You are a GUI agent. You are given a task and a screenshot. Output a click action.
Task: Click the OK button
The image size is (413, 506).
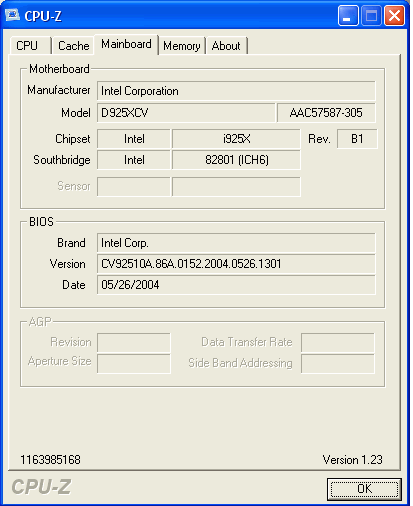tap(364, 489)
